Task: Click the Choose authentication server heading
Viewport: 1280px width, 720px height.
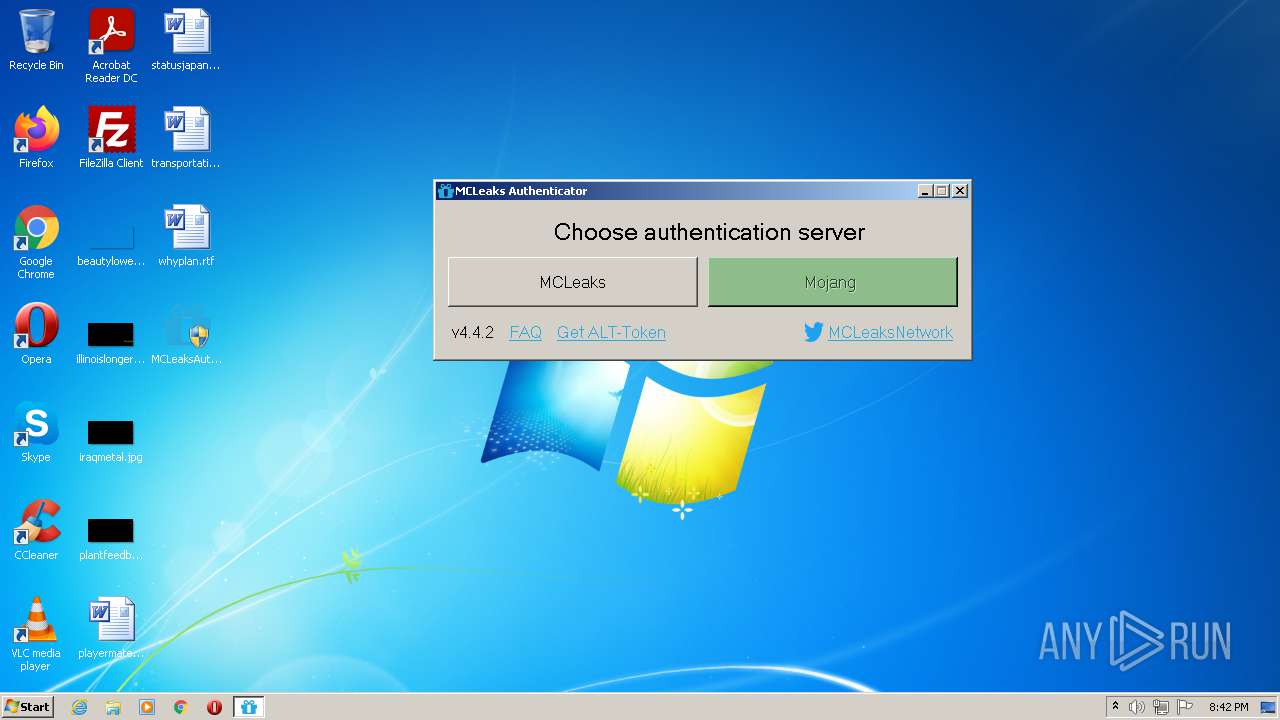Action: point(709,232)
